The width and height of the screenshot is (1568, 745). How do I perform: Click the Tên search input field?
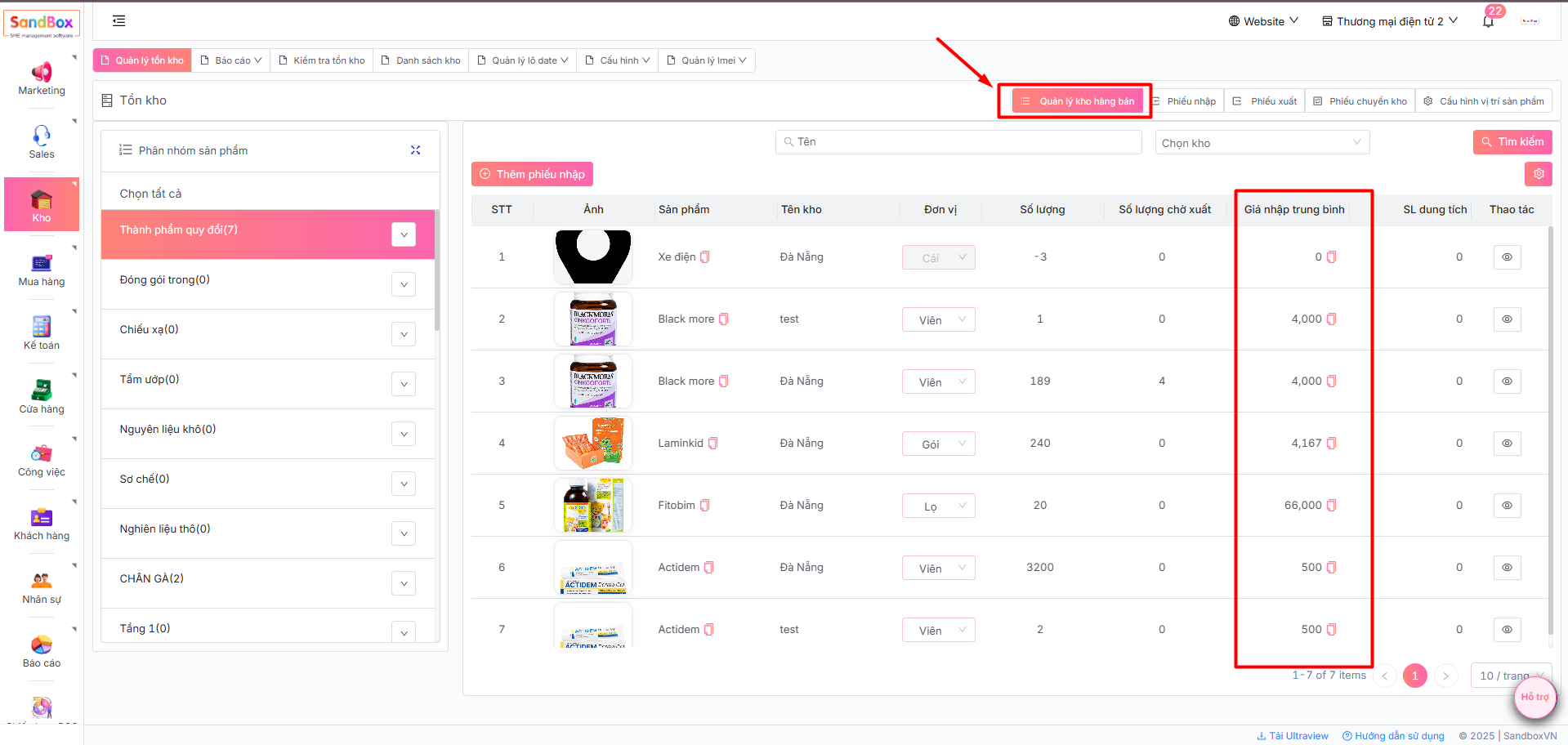[x=958, y=142]
